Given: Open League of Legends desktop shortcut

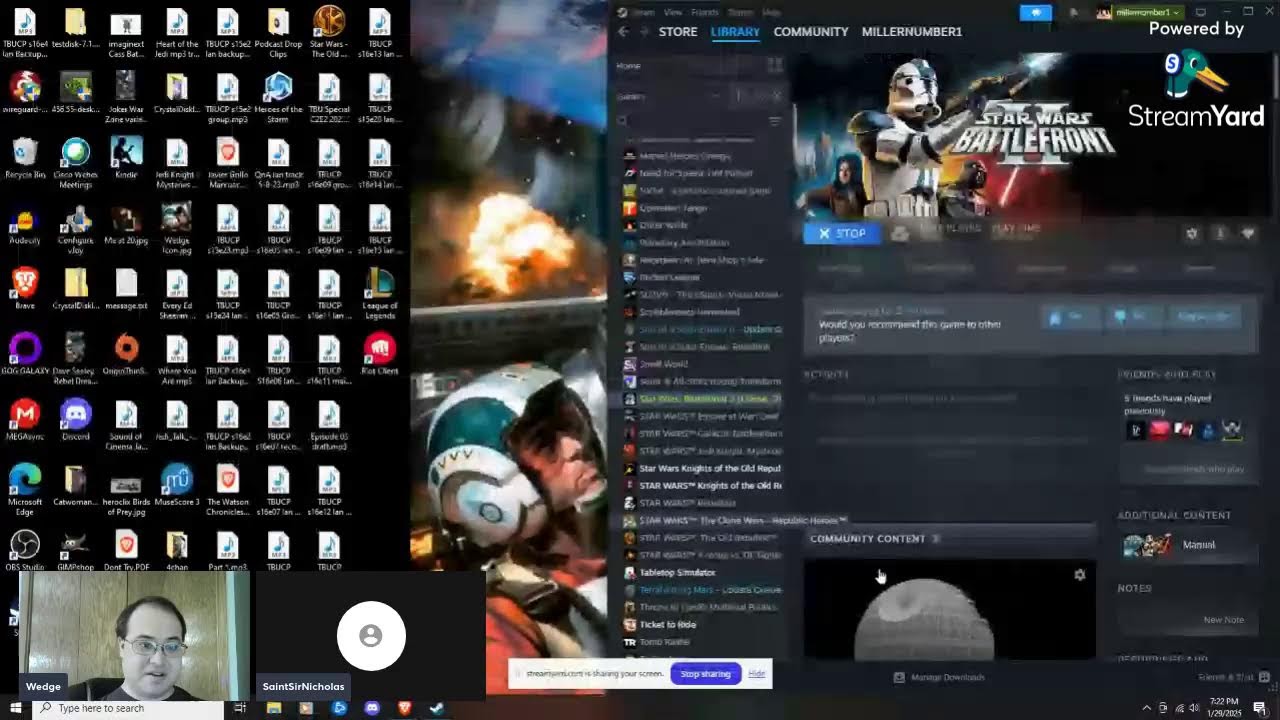Looking at the screenshot, I should point(380,293).
